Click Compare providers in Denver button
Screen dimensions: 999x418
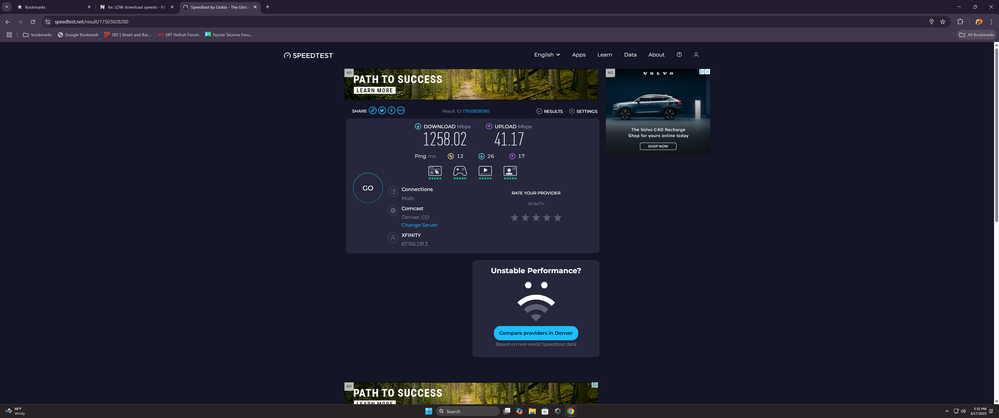click(x=535, y=333)
